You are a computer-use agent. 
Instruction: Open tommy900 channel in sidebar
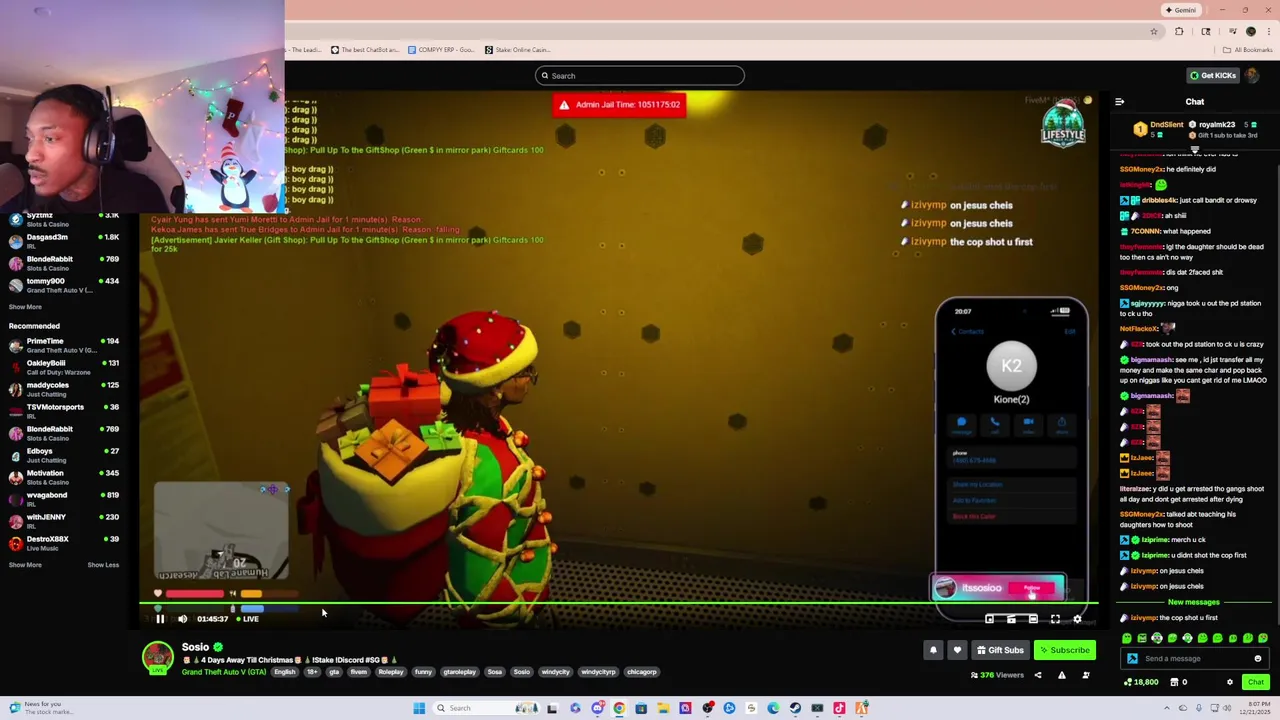63,285
